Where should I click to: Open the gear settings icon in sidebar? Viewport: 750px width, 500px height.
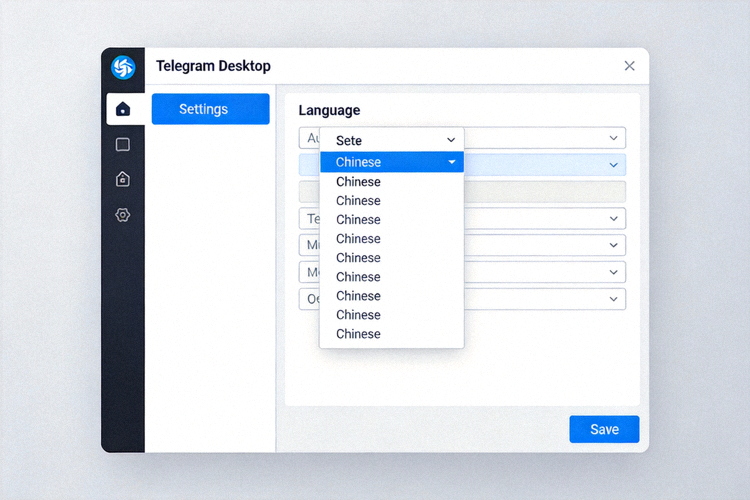123,215
